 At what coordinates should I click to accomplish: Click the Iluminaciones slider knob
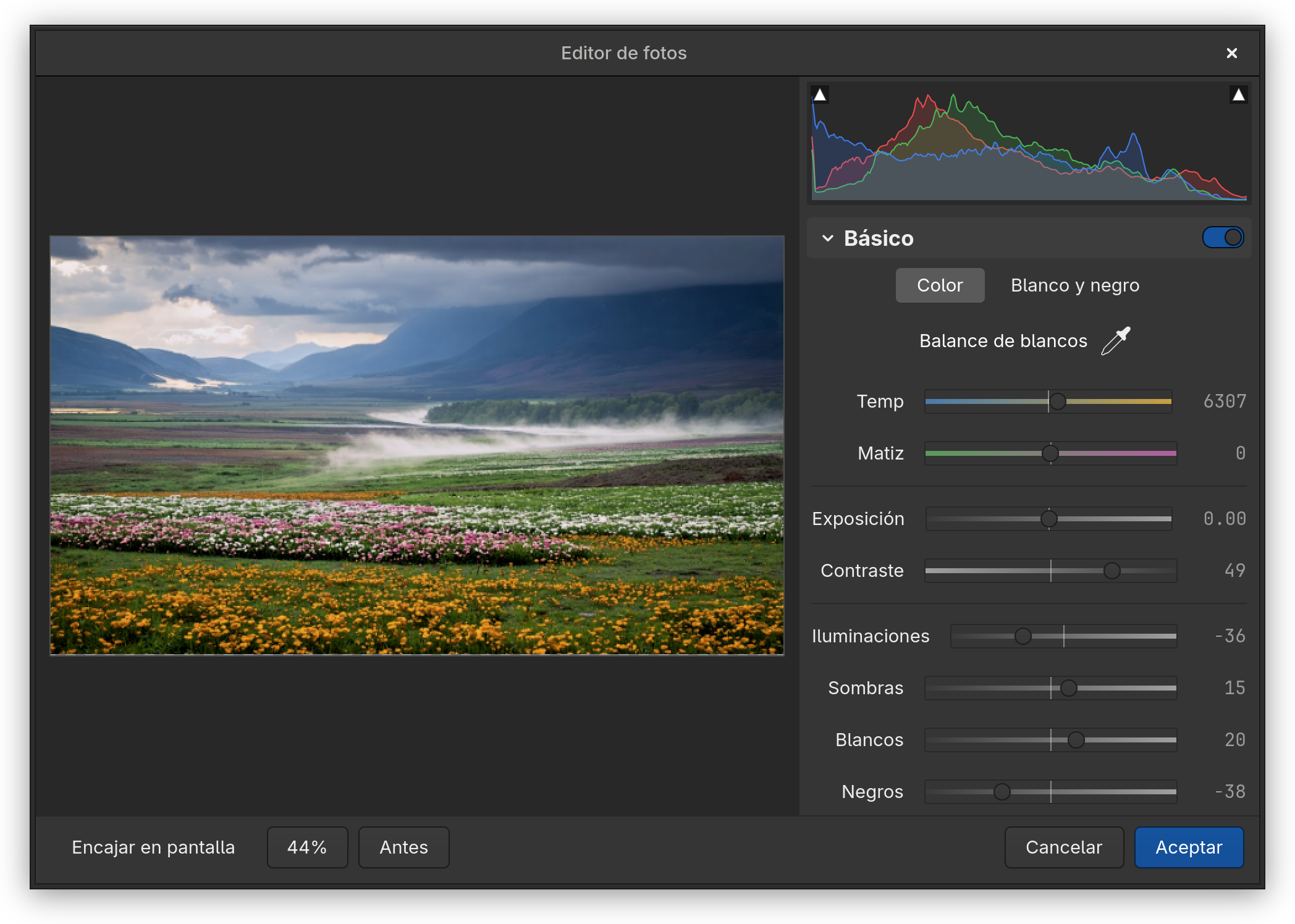tap(1023, 636)
